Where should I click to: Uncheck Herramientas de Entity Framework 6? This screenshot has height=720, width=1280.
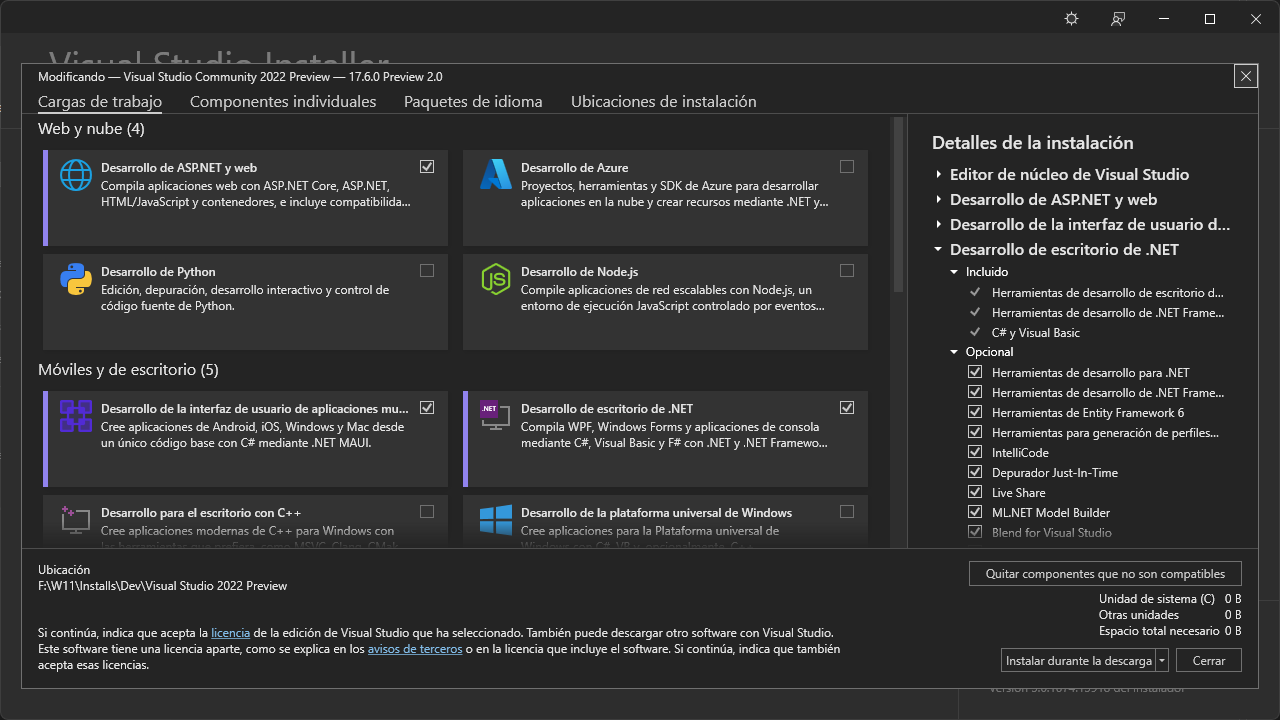pos(975,412)
